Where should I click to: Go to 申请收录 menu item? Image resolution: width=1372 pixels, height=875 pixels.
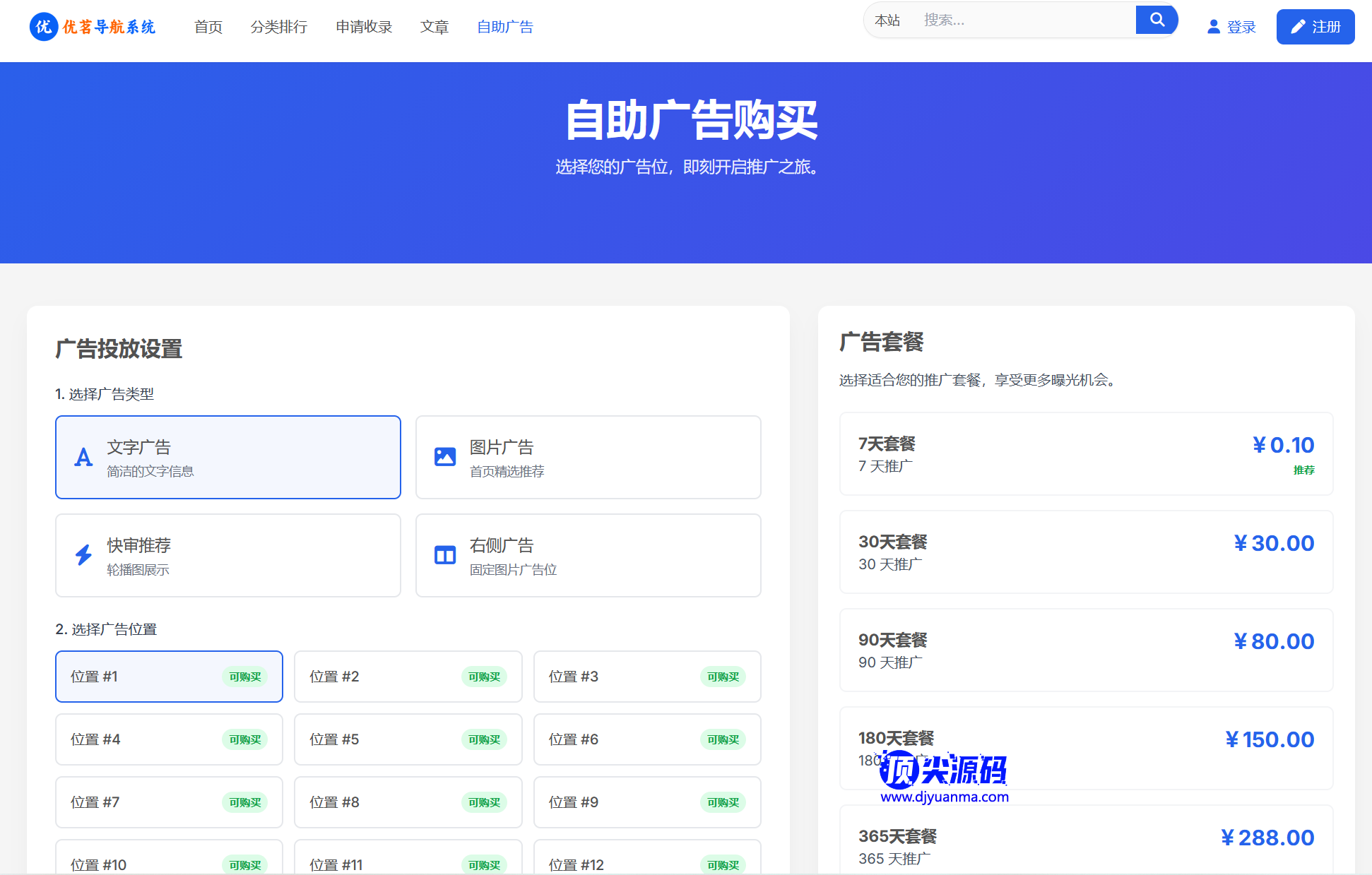coord(364,27)
